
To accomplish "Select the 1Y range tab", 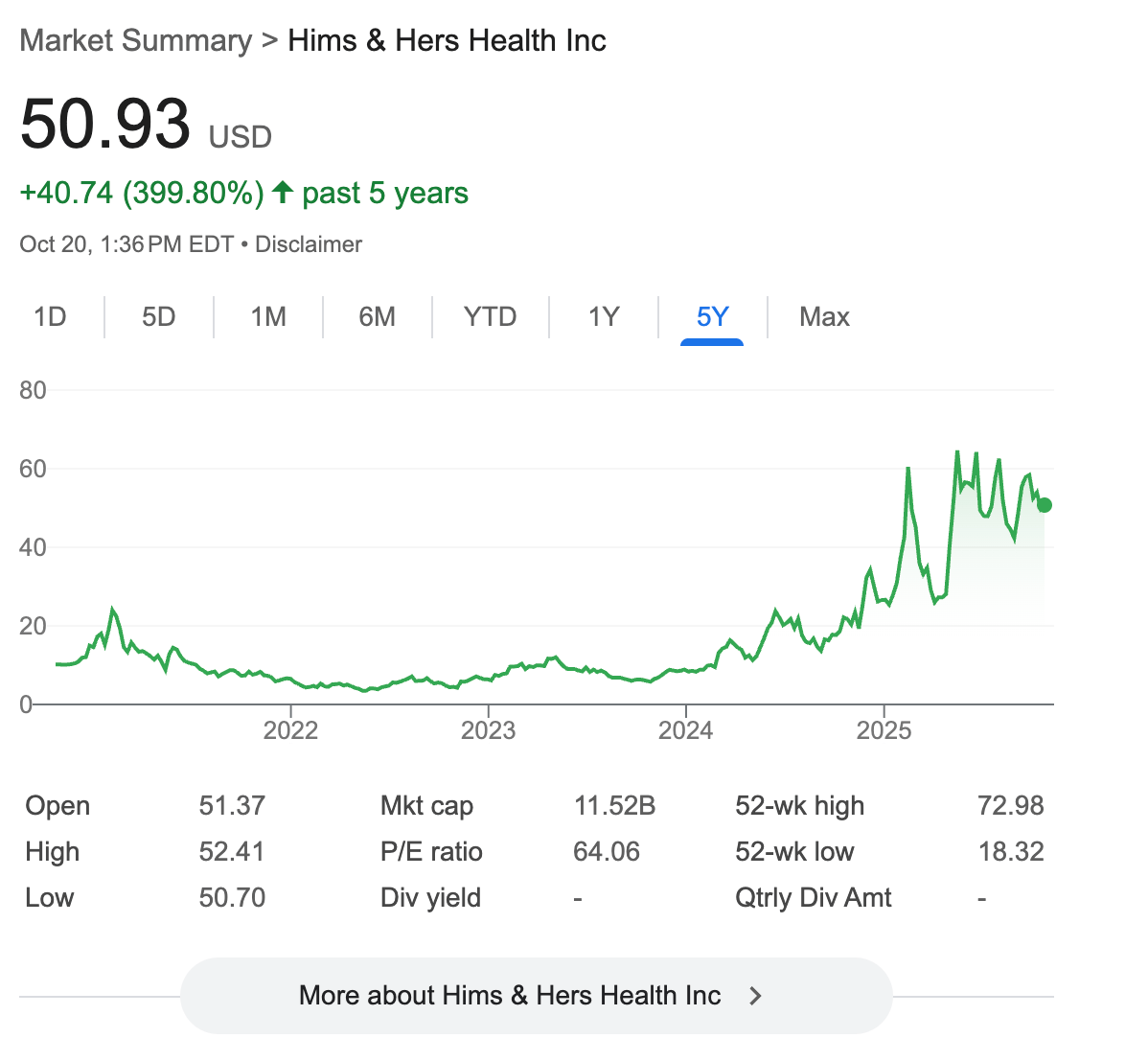I will click(x=604, y=317).
